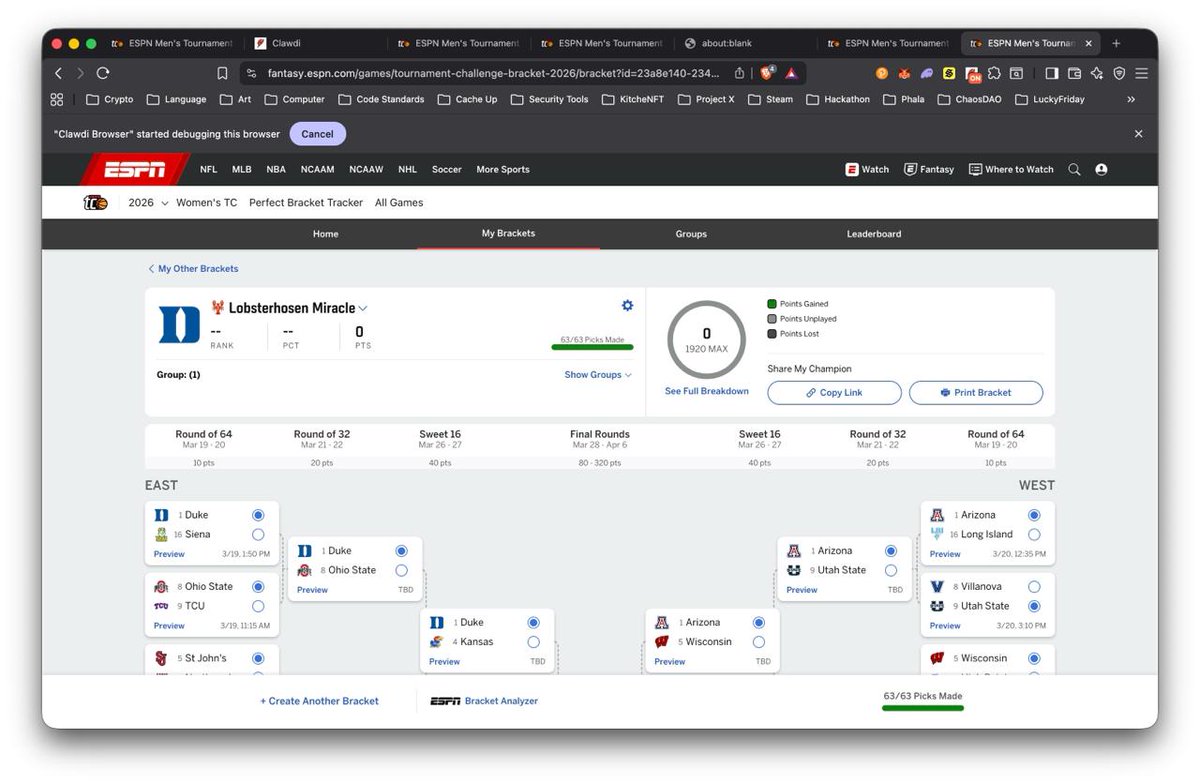The width and height of the screenshot is (1200, 784).
Task: Open the Fantasy icon link in the ESPN header
Action: point(929,169)
